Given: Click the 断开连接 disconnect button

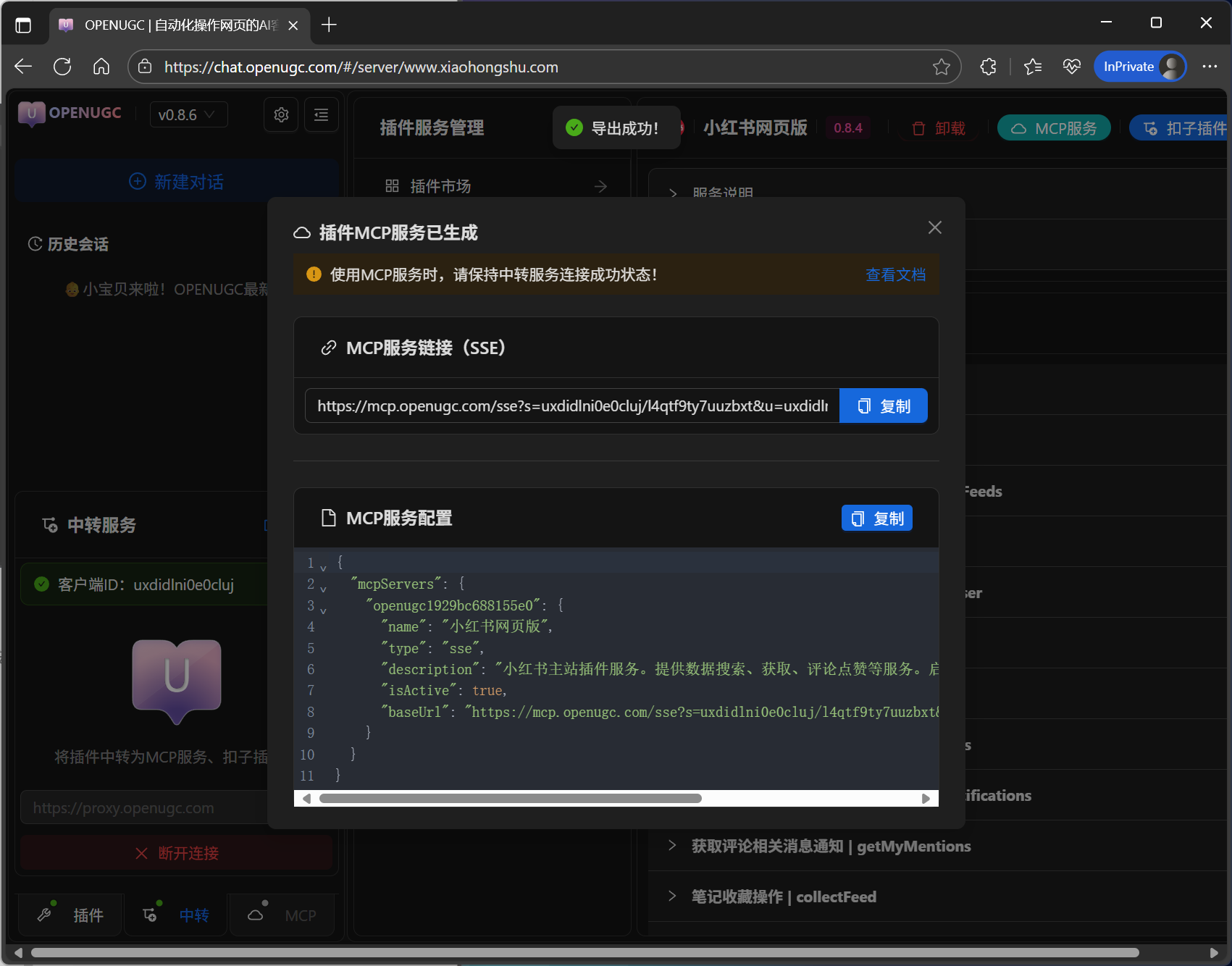Looking at the screenshot, I should (176, 853).
